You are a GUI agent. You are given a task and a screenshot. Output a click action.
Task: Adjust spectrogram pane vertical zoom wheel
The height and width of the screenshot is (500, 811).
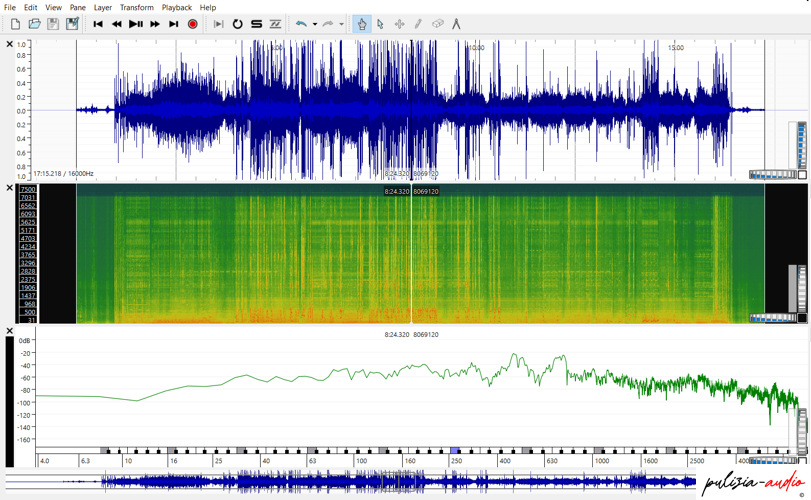pos(802,289)
